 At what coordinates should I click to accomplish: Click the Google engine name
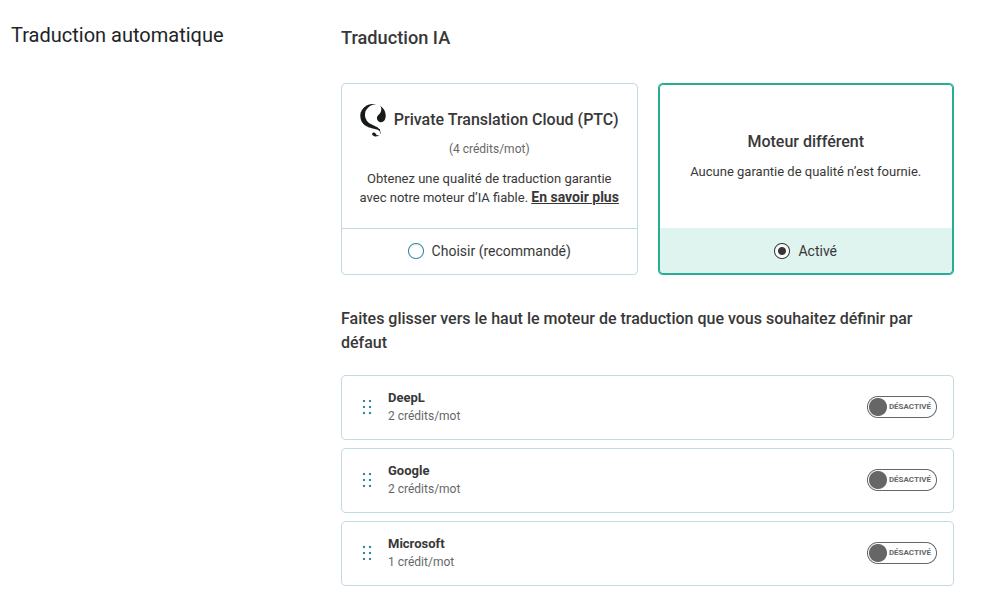[408, 471]
